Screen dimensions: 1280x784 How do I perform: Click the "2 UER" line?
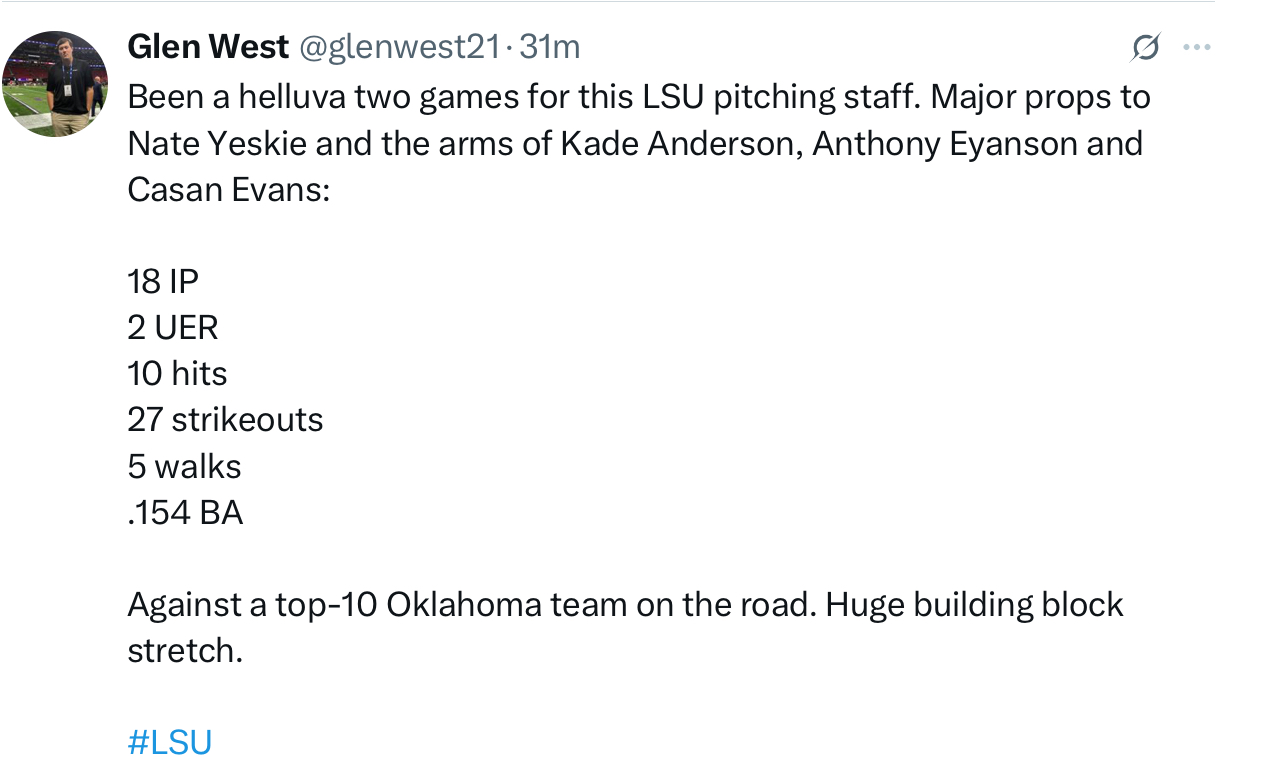point(172,327)
